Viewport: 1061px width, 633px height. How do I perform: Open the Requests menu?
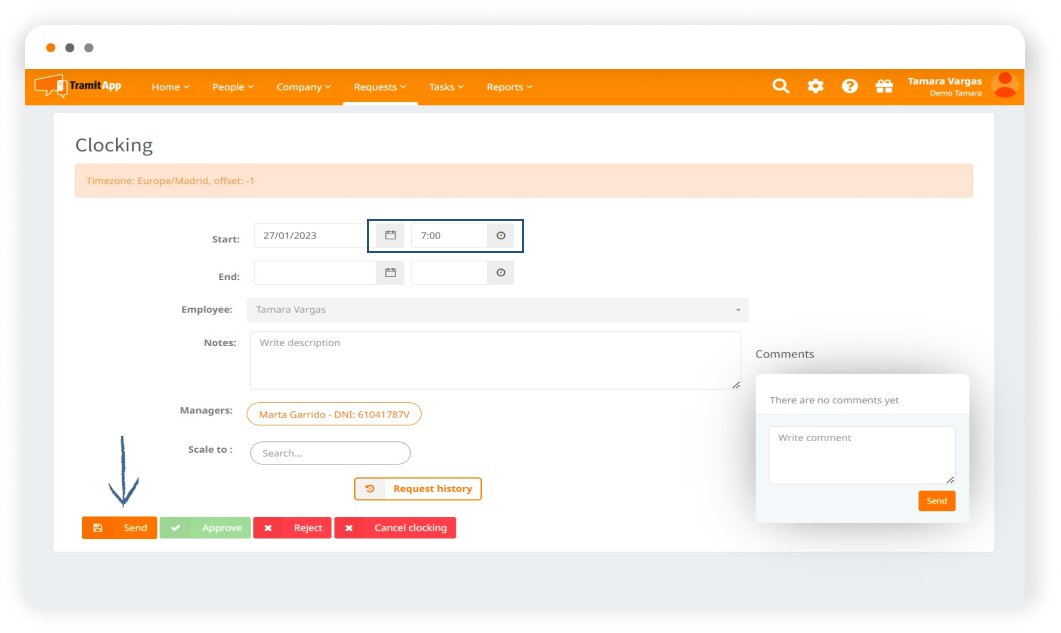coord(380,87)
